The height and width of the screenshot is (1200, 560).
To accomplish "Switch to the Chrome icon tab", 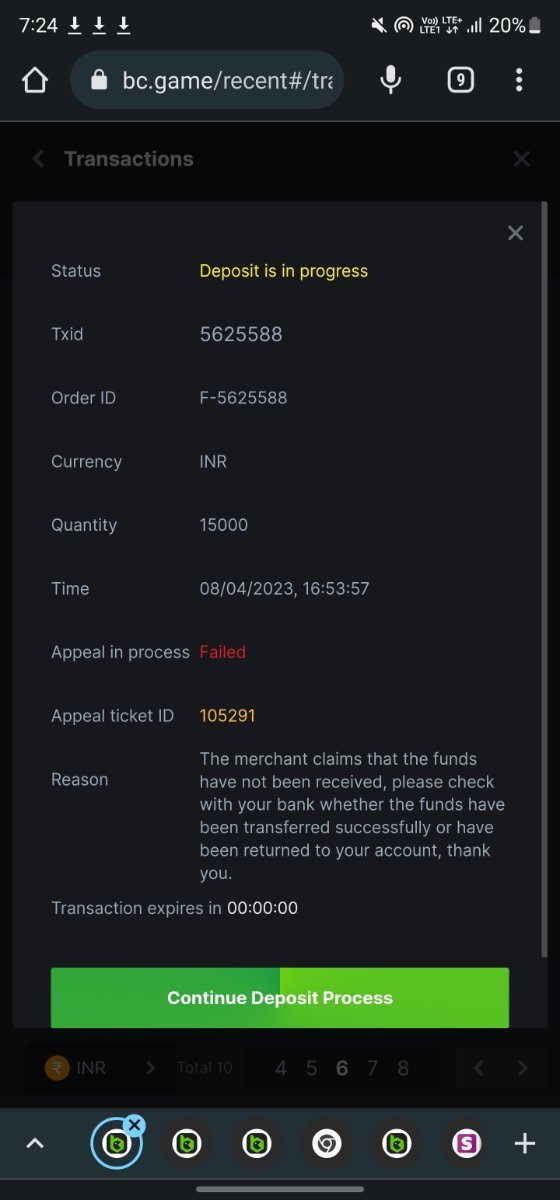I will pos(327,1143).
